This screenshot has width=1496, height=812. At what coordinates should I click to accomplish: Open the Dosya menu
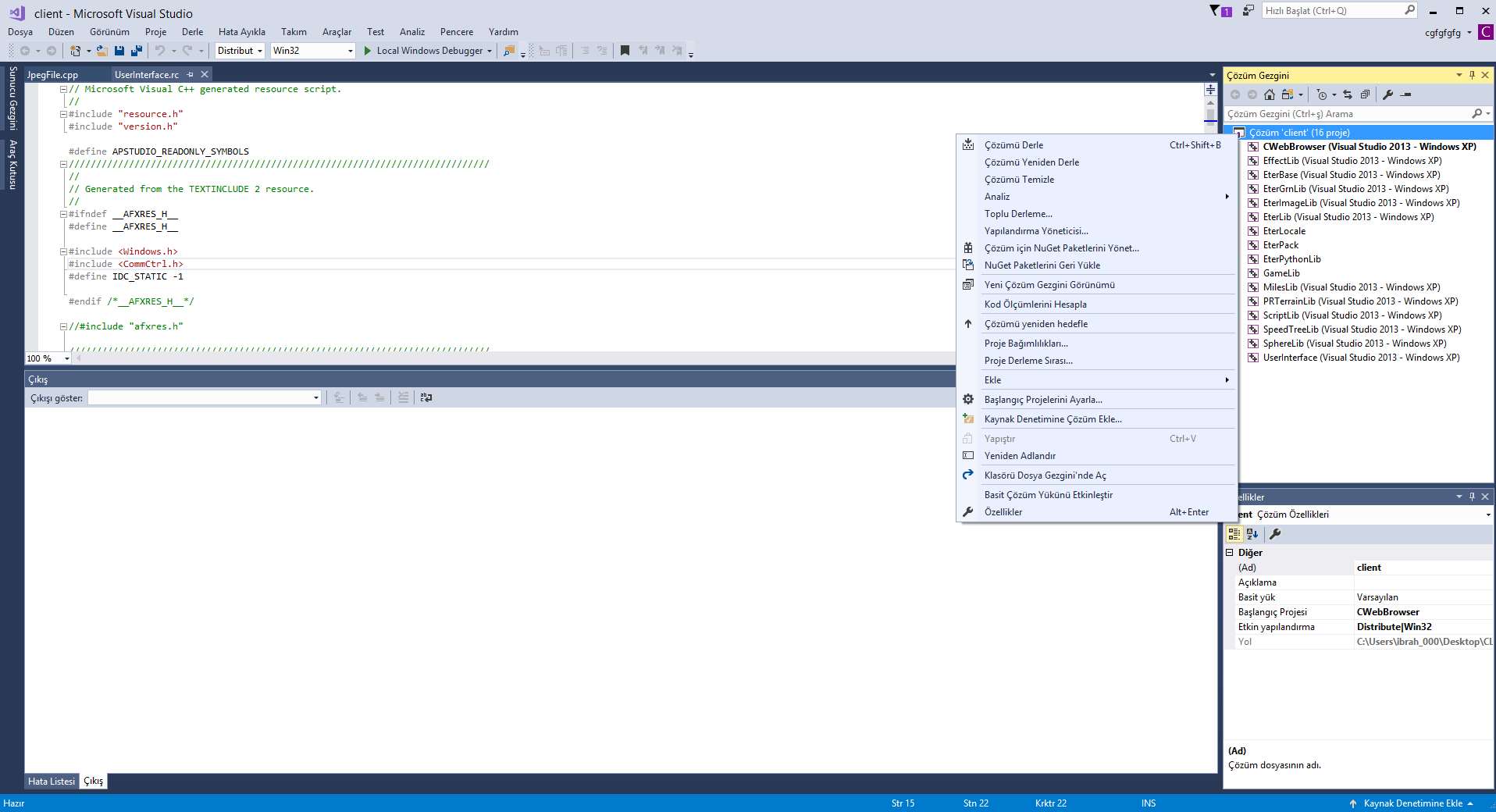(20, 32)
